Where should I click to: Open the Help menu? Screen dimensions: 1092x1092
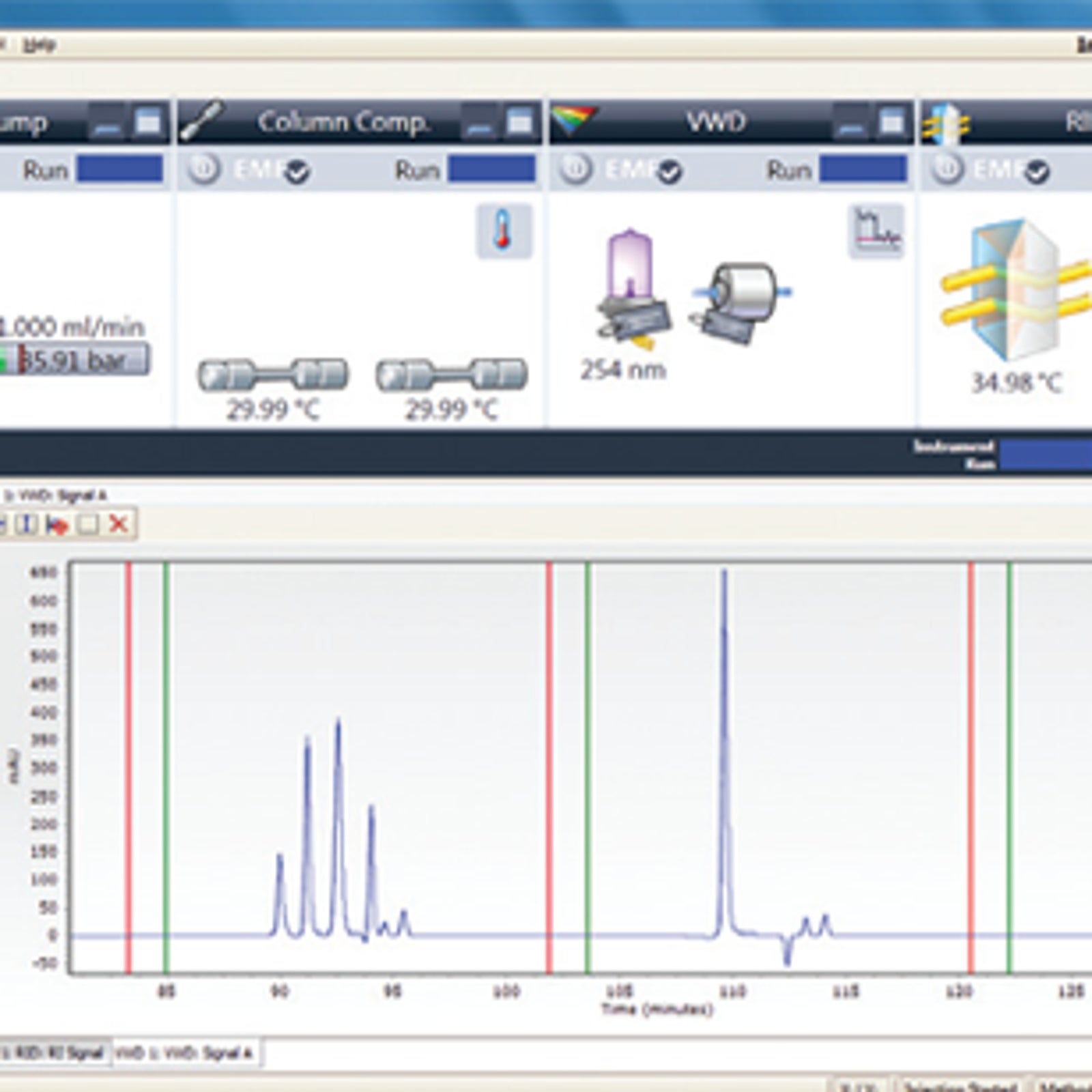tap(38, 45)
